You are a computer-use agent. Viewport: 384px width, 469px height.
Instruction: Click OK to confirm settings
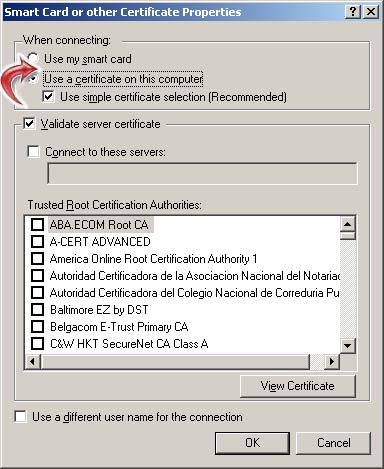[252, 443]
